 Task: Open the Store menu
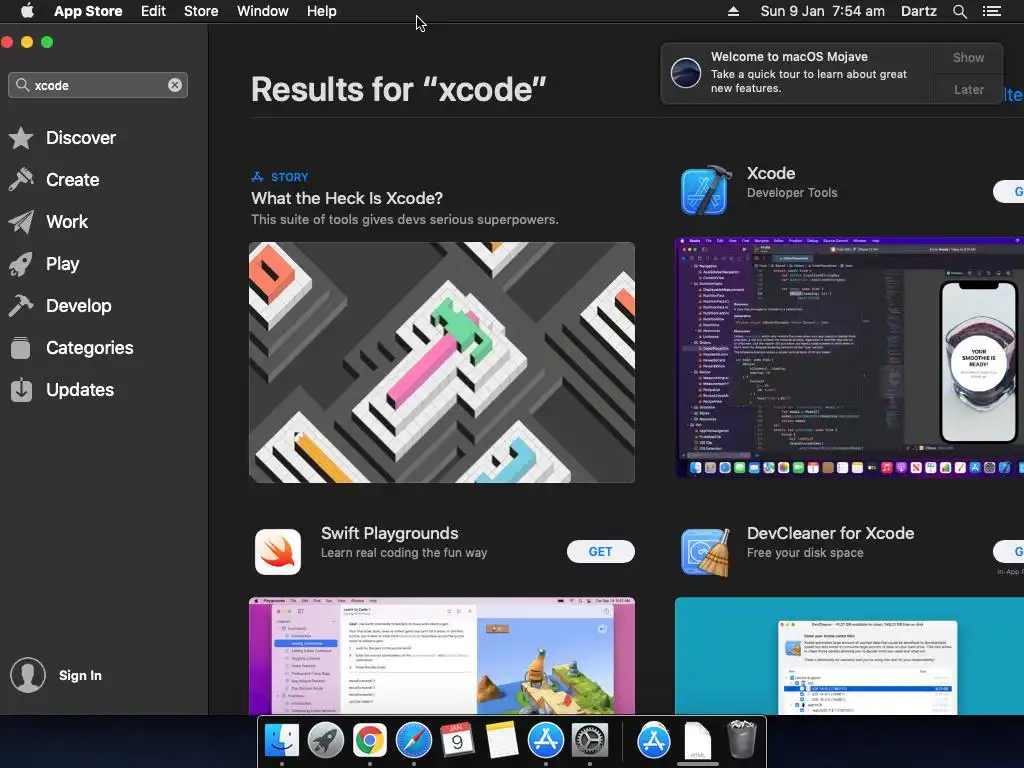tap(201, 11)
